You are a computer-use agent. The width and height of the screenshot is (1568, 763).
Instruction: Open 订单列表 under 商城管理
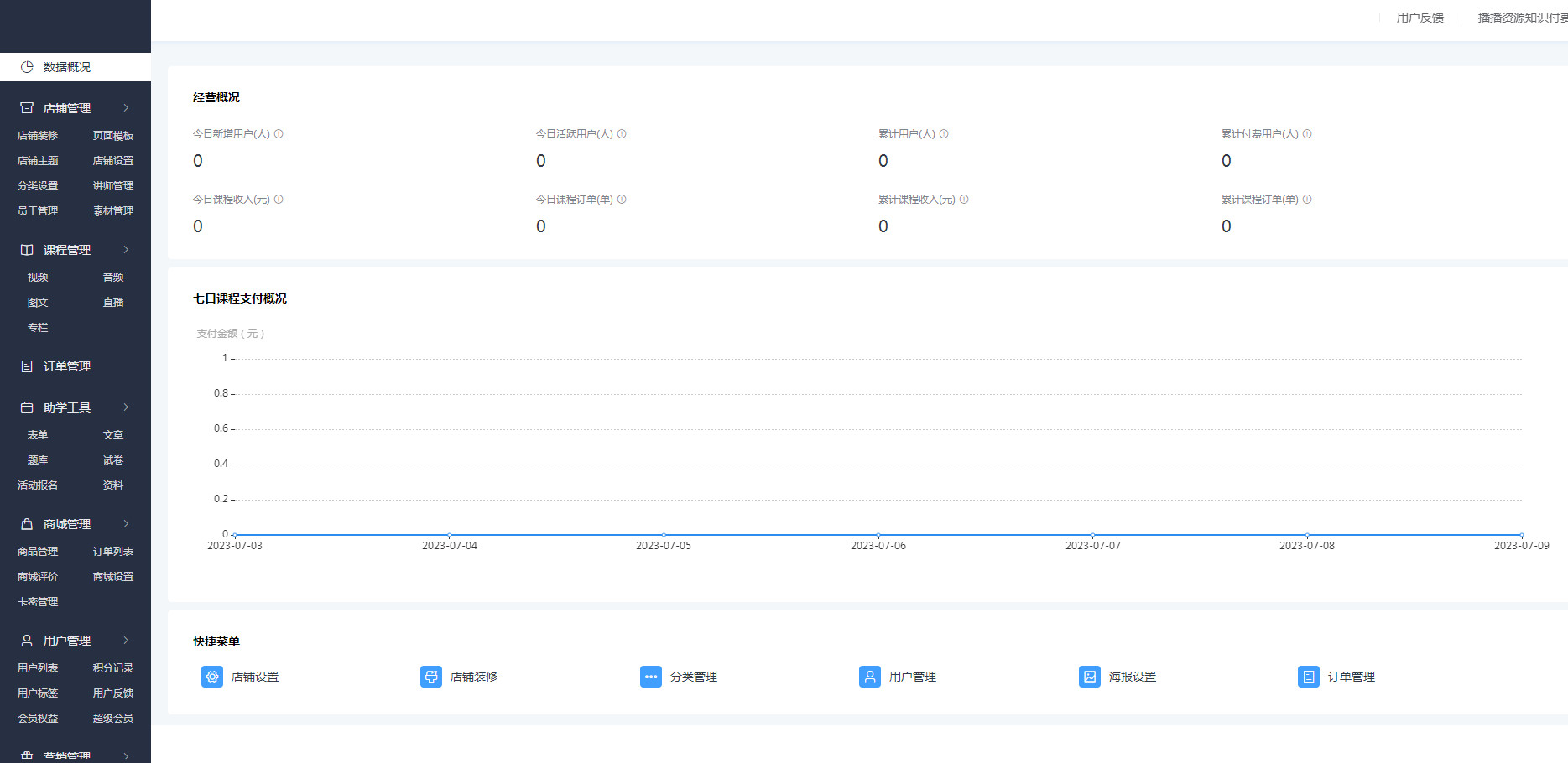click(x=113, y=552)
